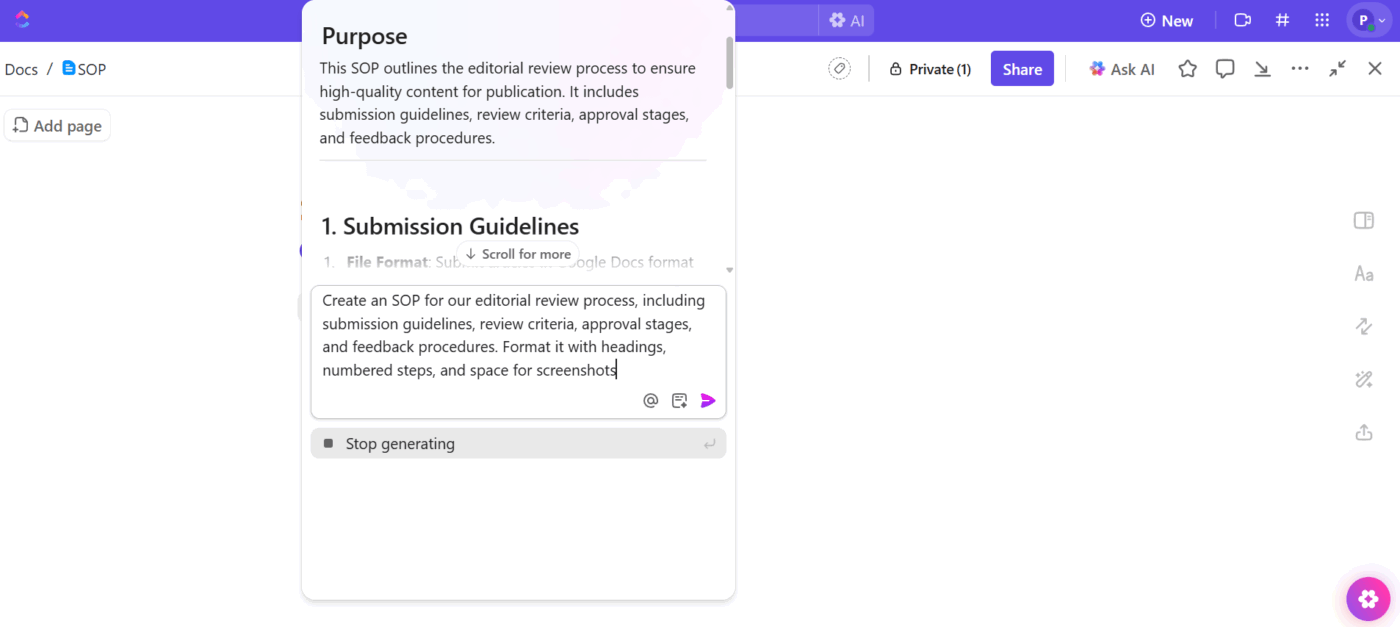The height and width of the screenshot is (627, 1400).
Task: Open AI prompt templates icon beside the mention icon
Action: (x=679, y=400)
